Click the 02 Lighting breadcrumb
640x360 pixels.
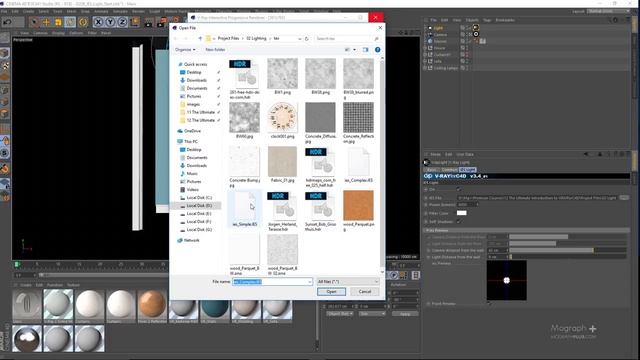tap(256, 38)
